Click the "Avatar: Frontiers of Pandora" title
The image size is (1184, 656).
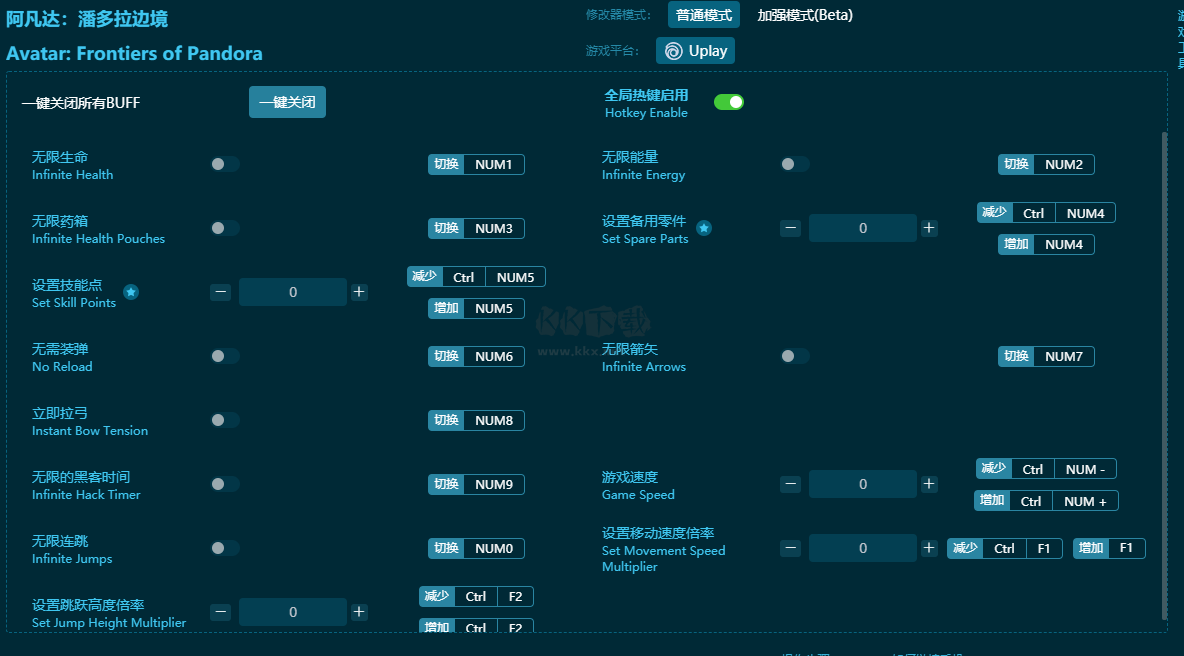point(134,54)
